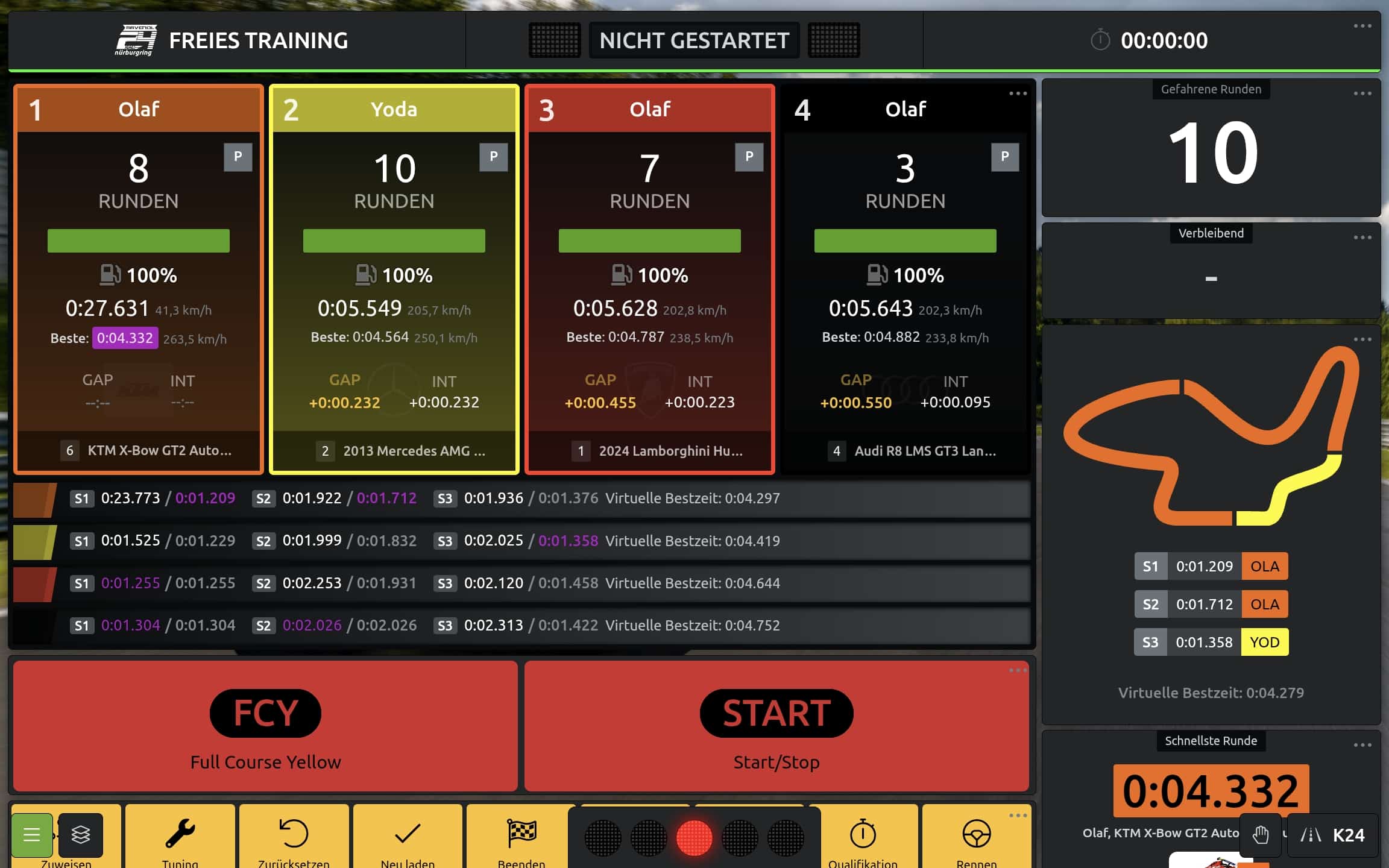The height and width of the screenshot is (868, 1389).
Task: Click the hand icon button
Action: click(x=1260, y=835)
